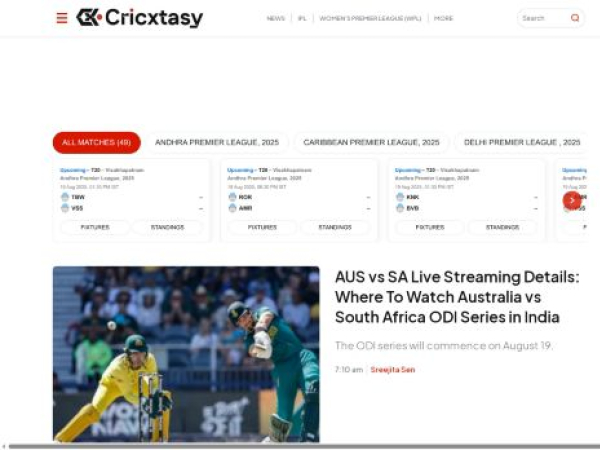The width and height of the screenshot is (600, 450).
Task: Click TBW team badge icon
Action: pyautogui.click(x=65, y=197)
